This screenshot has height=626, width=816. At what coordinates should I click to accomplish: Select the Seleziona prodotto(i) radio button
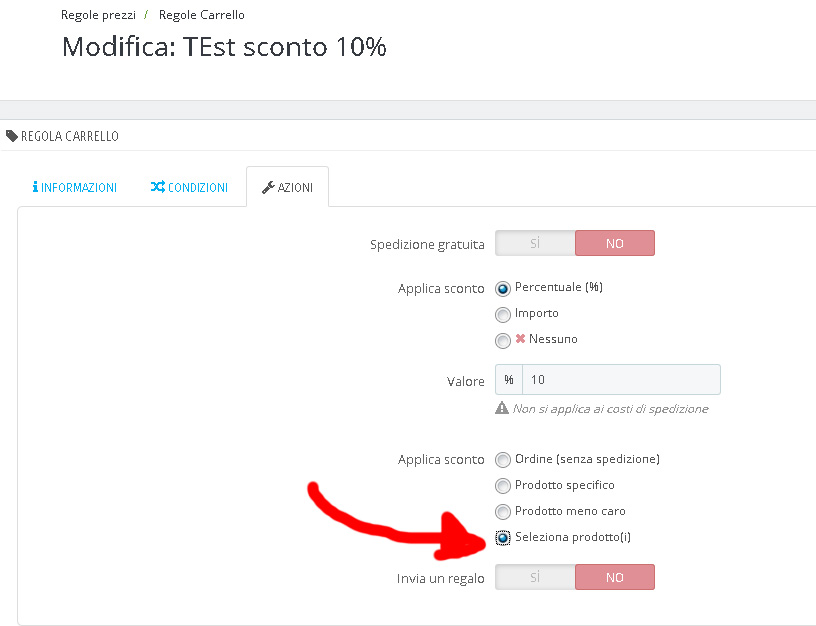tap(503, 539)
